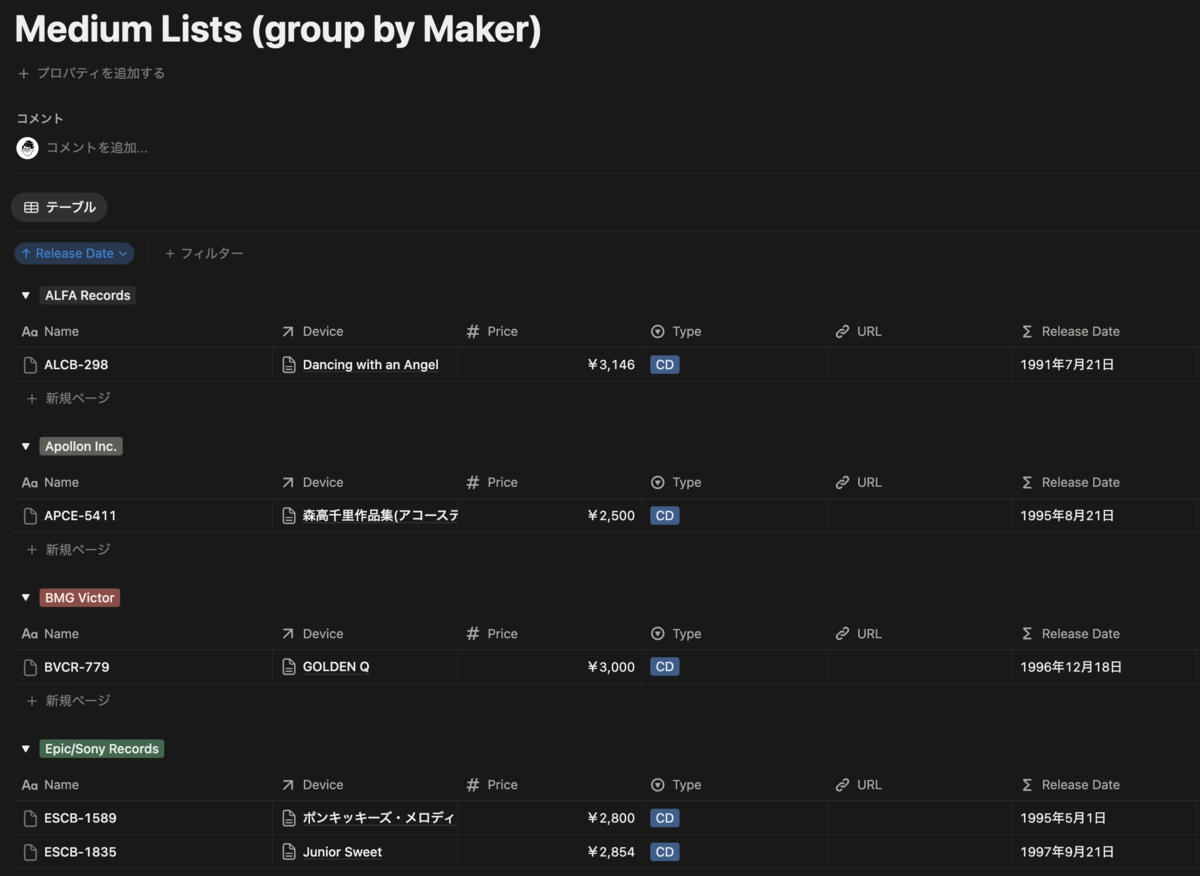The image size is (1200, 876).
Task: Open the ALCB-298 entry
Action: click(x=76, y=365)
